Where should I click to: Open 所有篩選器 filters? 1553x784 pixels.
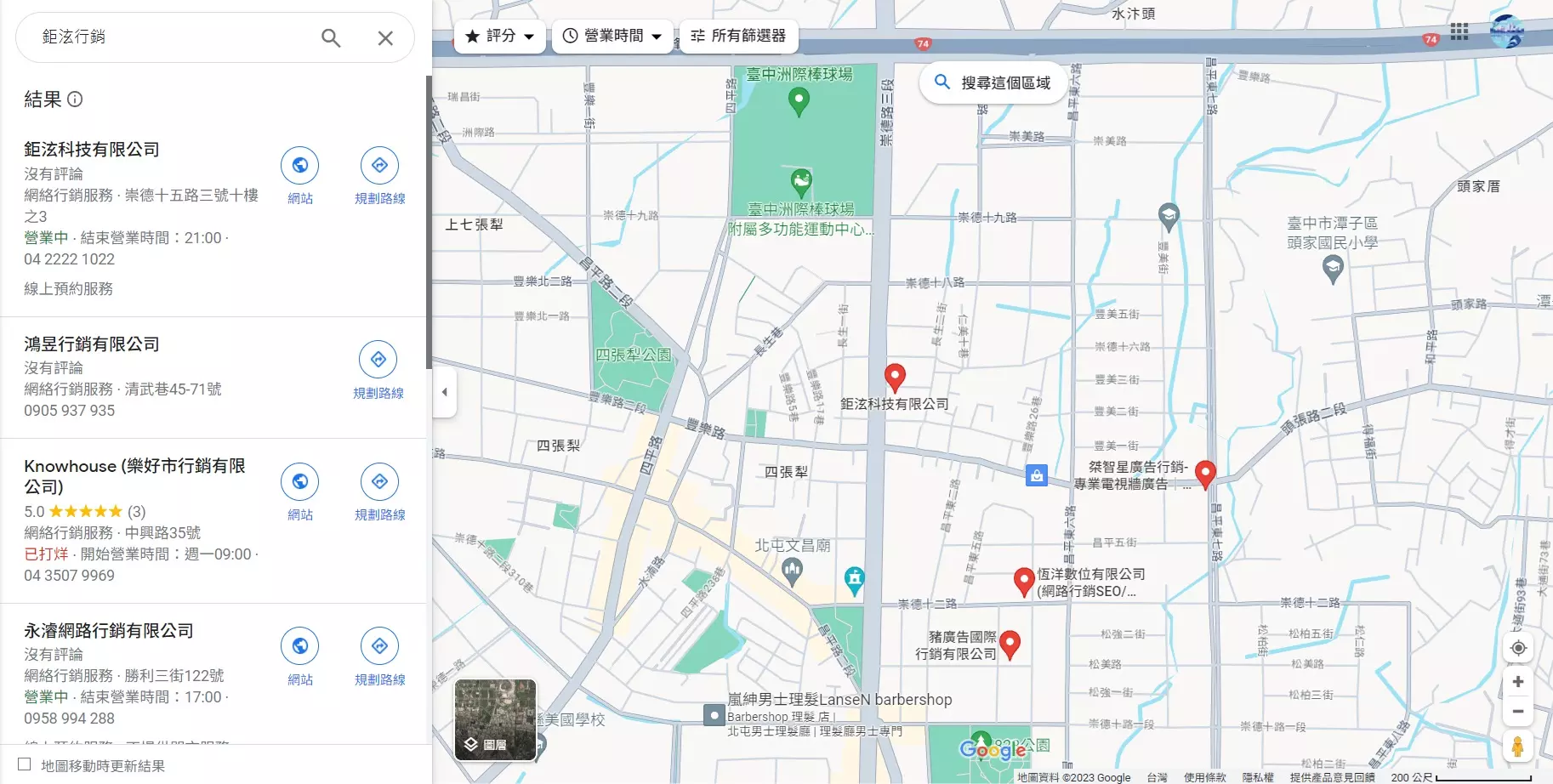point(738,36)
